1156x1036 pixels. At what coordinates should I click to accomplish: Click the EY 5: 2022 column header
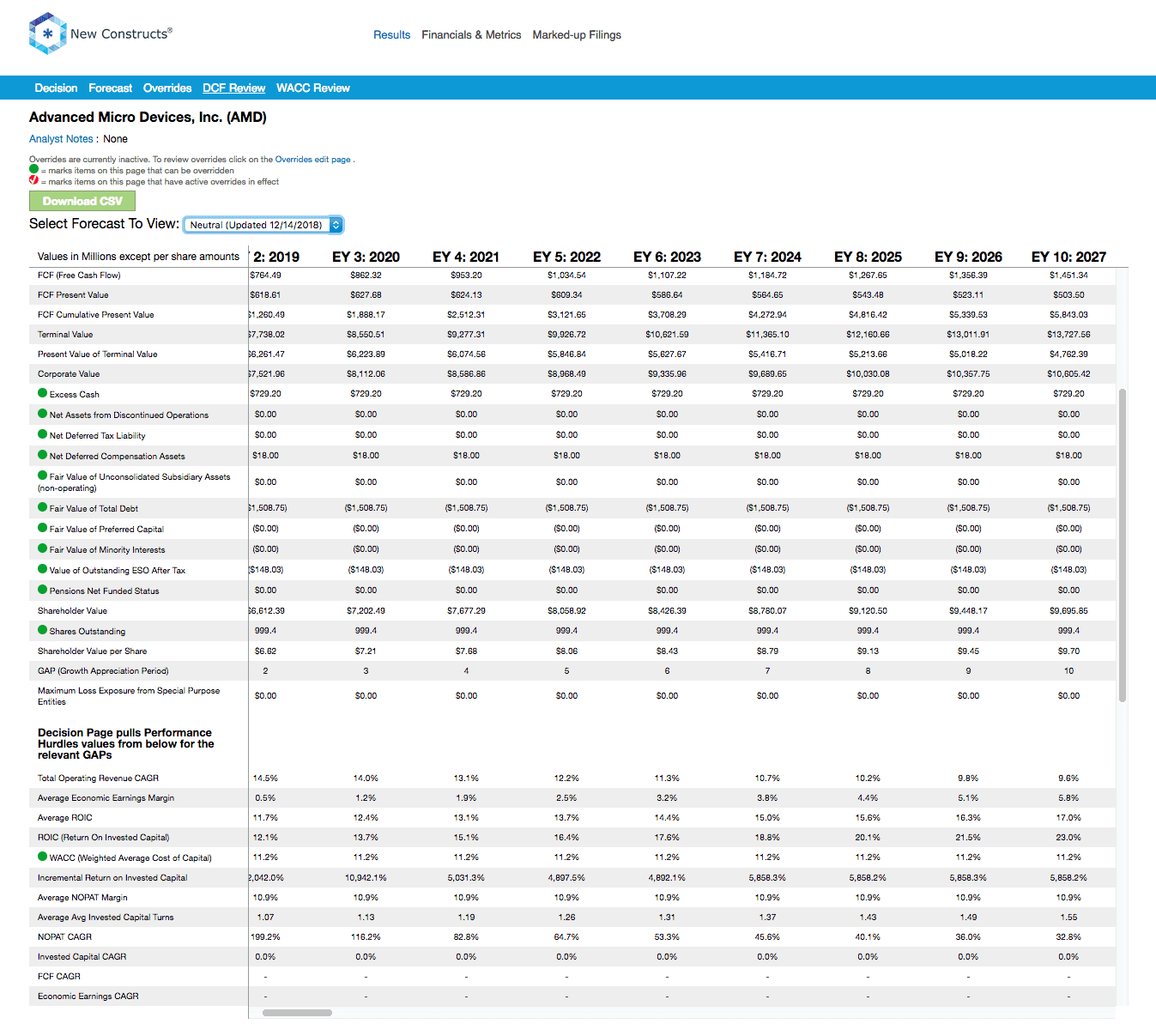click(x=566, y=257)
